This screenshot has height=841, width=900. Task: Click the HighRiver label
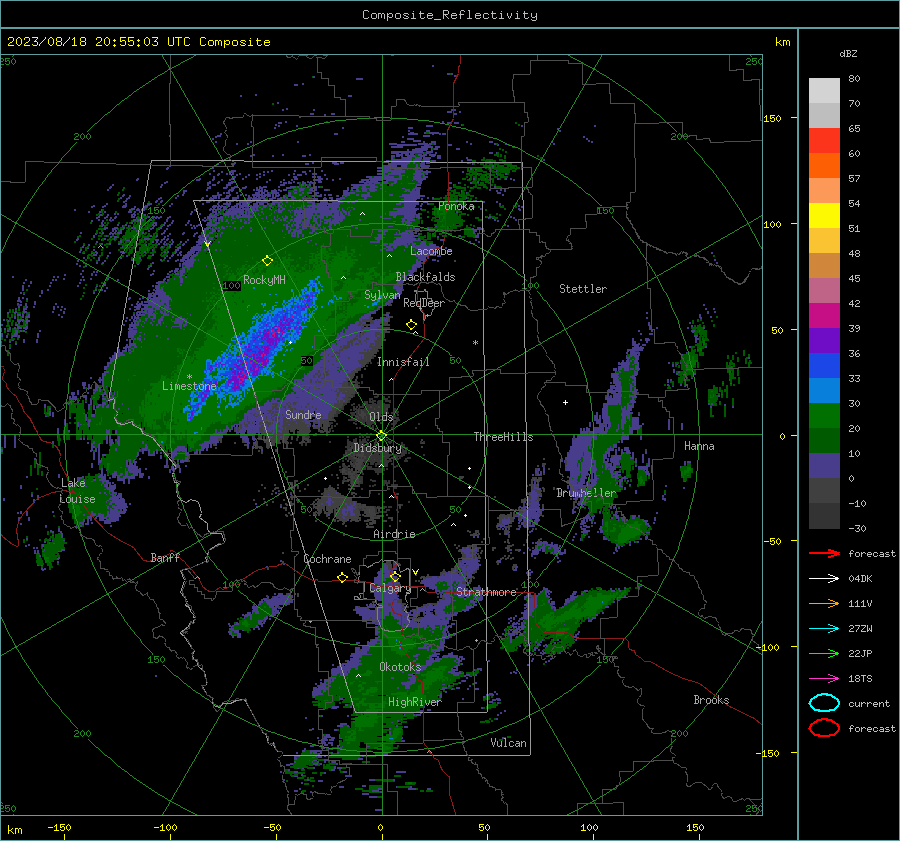tap(414, 702)
